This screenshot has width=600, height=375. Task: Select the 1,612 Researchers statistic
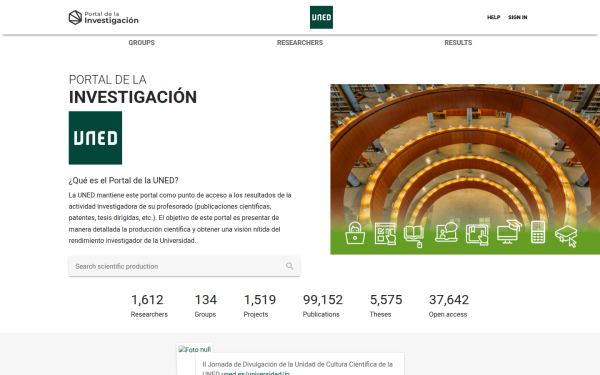tap(149, 306)
